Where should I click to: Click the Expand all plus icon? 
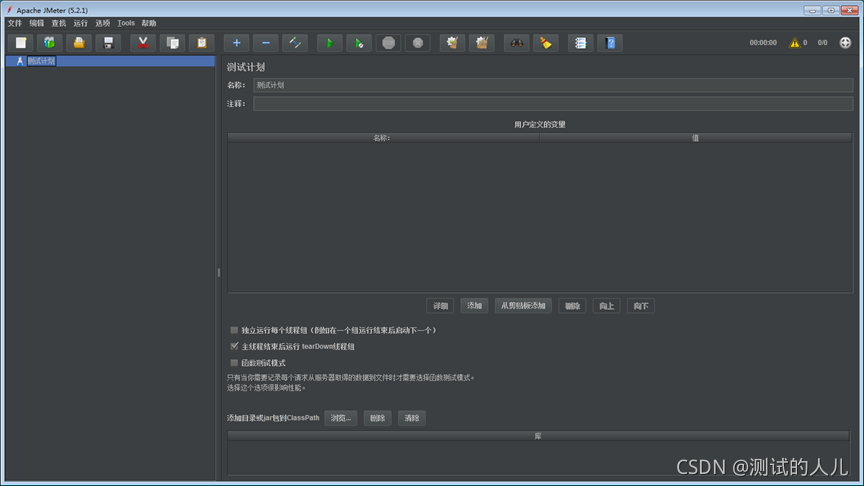click(236, 43)
